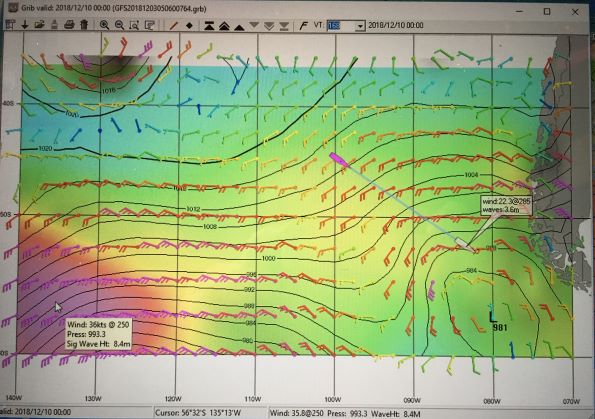The height and width of the screenshot is (419, 595).
Task: Go to previous step single up arrow
Action: 239,27
